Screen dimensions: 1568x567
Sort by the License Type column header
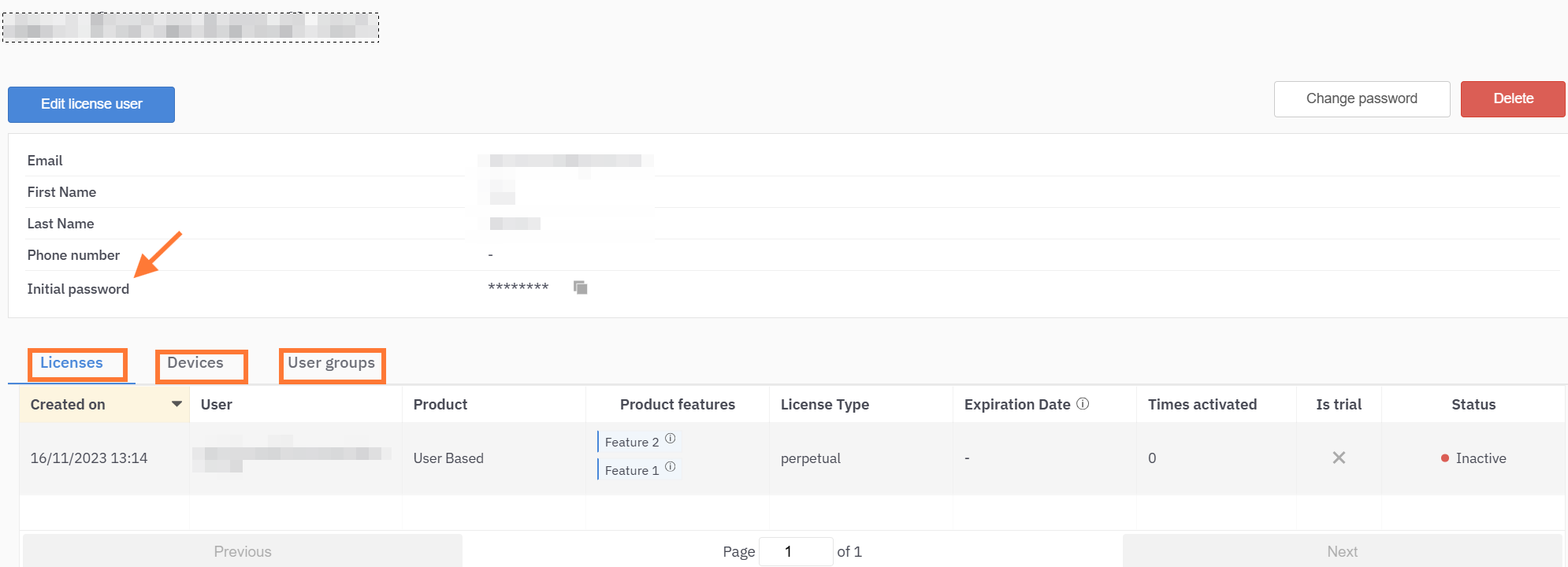824,405
